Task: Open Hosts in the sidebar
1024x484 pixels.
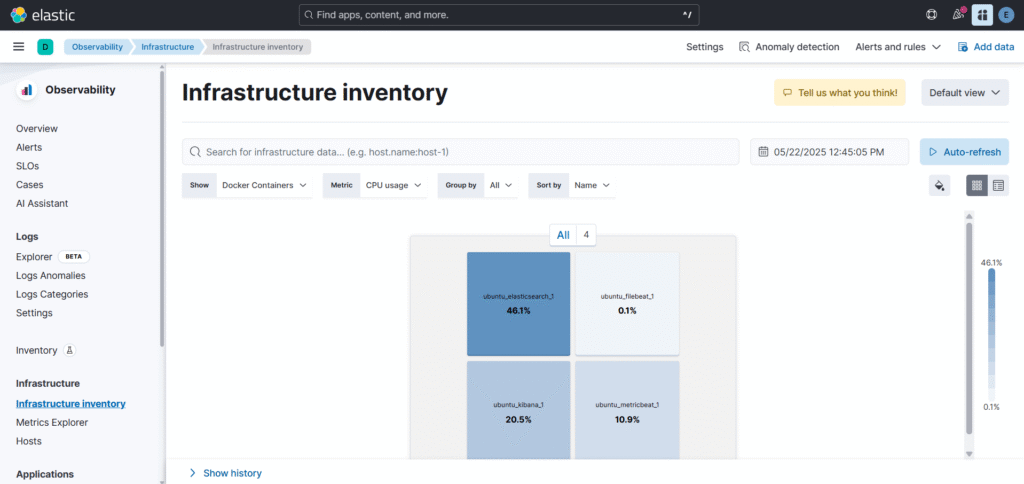Action: click(29, 442)
